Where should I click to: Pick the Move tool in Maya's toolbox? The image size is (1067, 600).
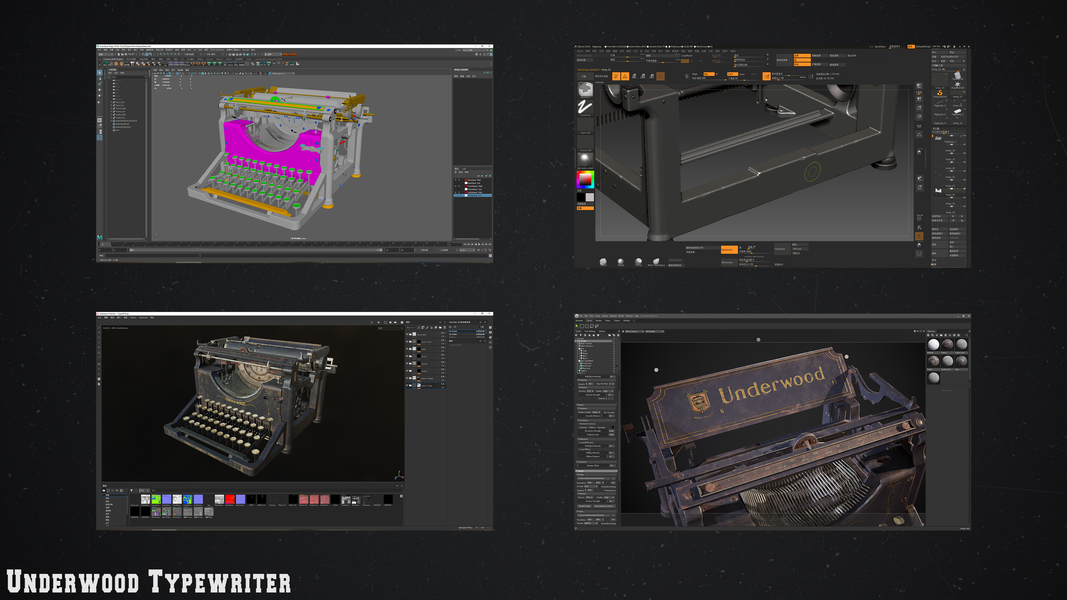tap(99, 90)
